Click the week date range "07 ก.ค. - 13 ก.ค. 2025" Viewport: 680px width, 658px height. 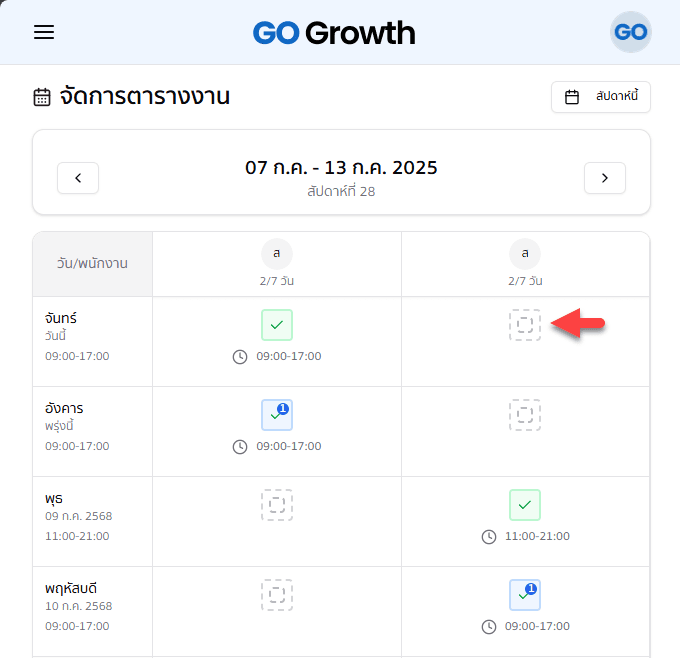tap(341, 168)
